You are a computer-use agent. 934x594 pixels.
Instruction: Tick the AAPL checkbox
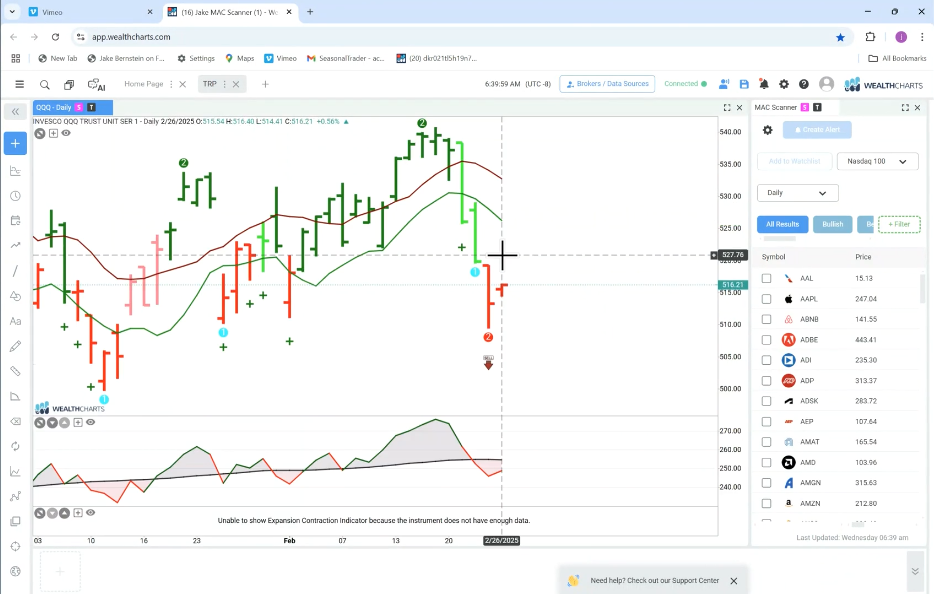click(x=767, y=298)
